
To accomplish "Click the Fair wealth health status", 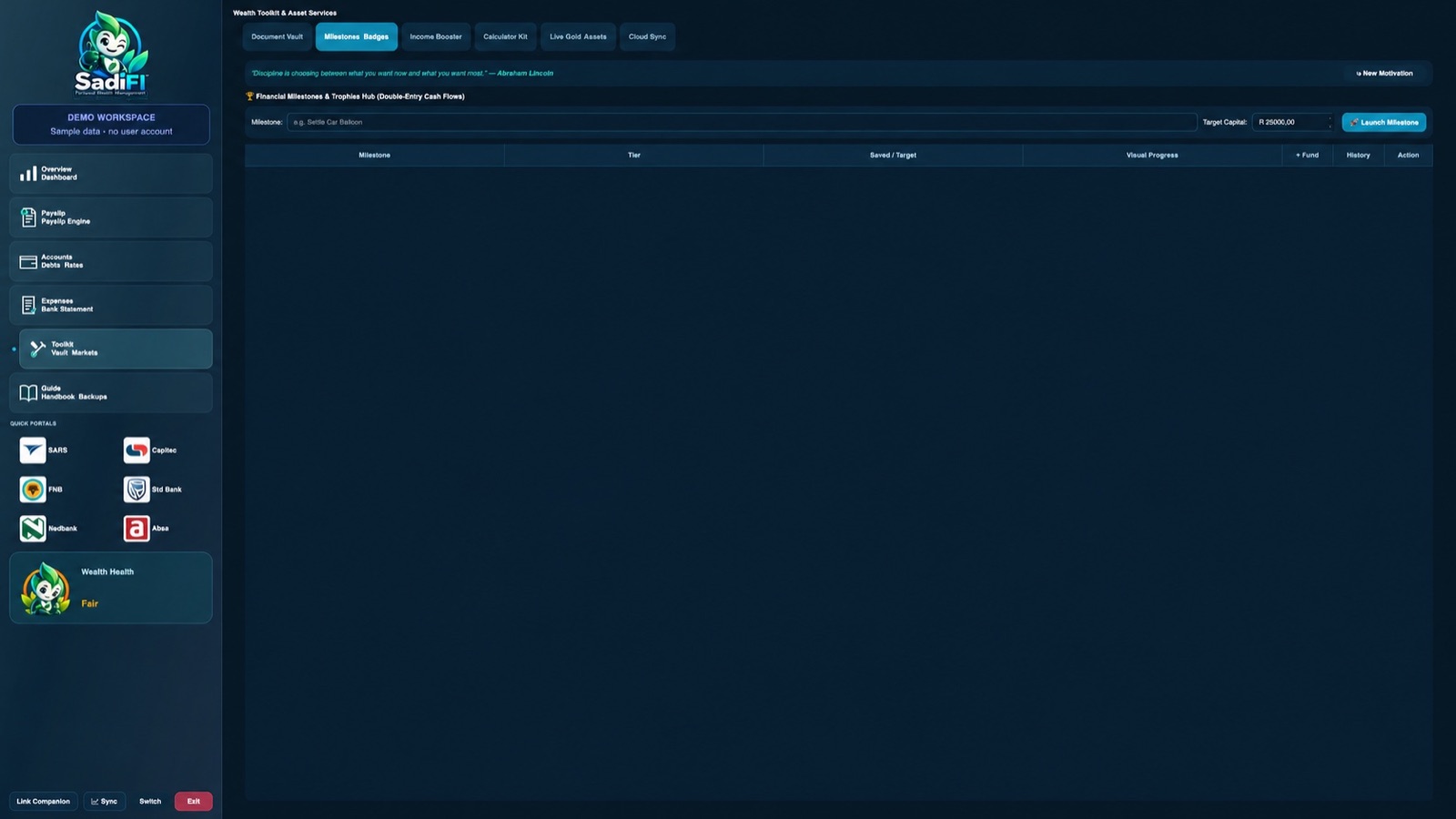I will point(89,603).
